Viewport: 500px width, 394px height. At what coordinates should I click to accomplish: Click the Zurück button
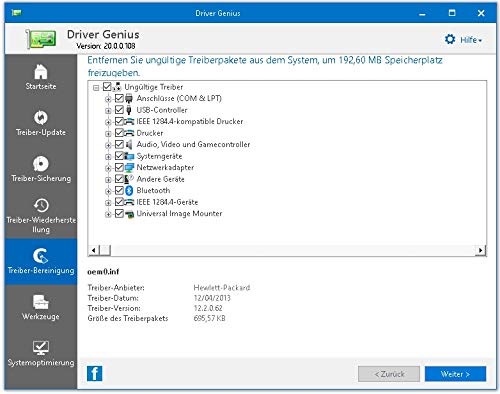(389, 374)
